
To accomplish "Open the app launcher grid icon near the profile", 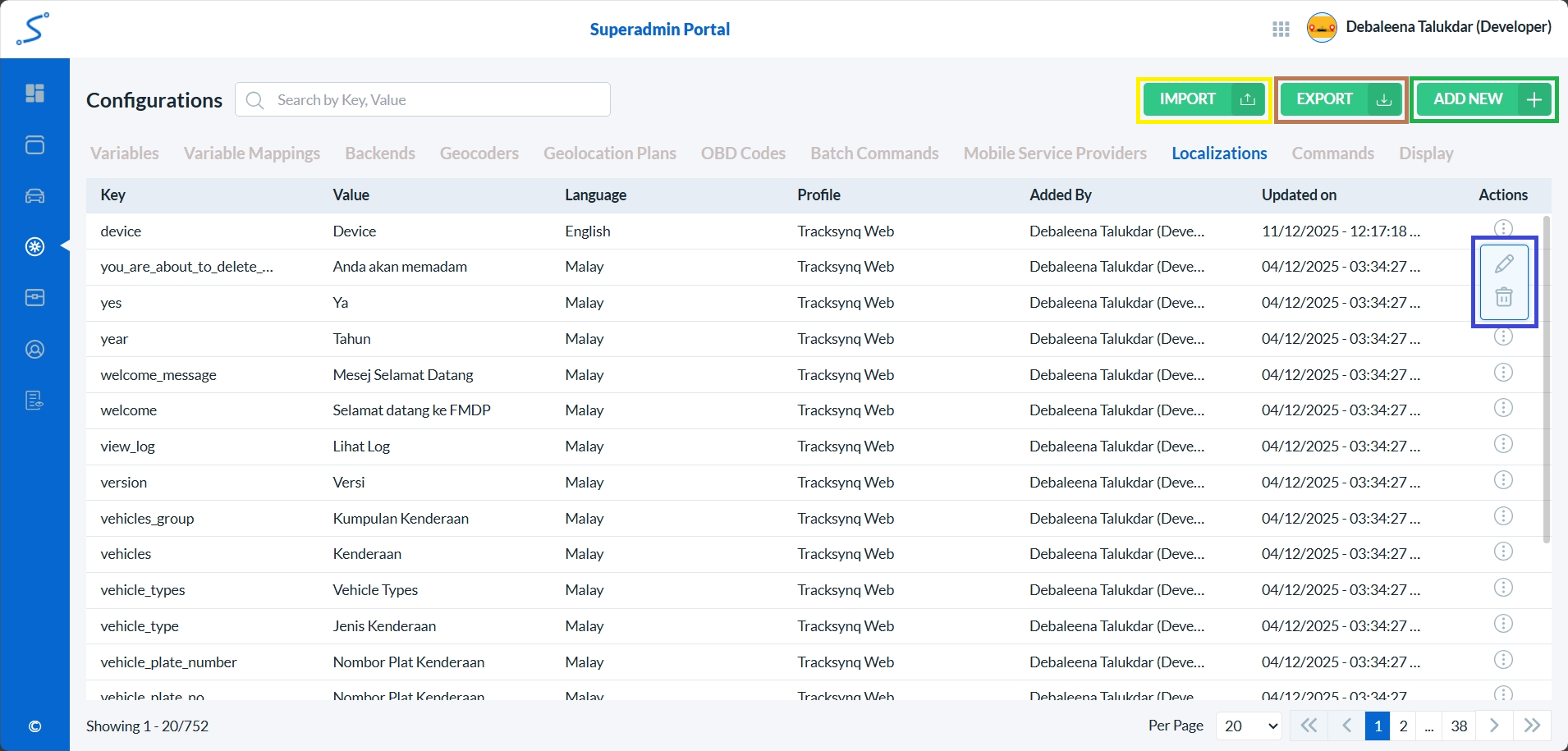I will [x=1280, y=28].
